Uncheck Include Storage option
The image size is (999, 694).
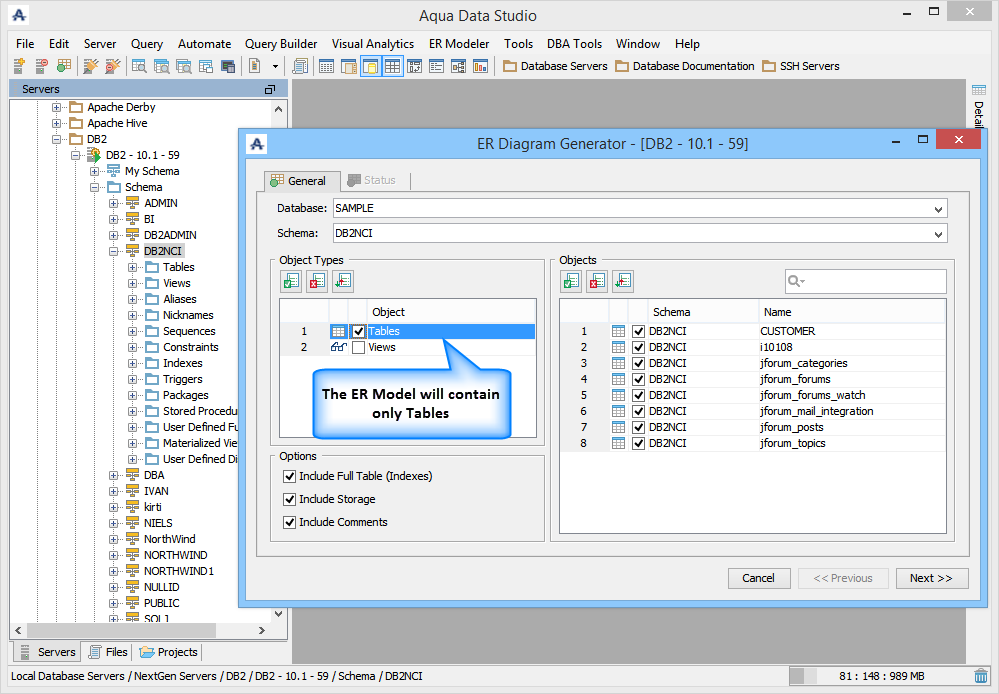289,499
